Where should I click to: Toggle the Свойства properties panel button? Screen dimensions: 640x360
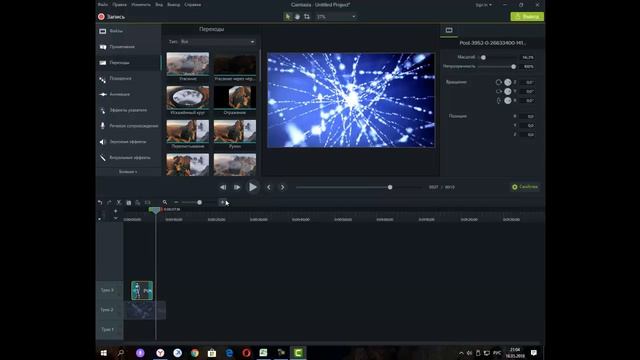click(x=525, y=187)
